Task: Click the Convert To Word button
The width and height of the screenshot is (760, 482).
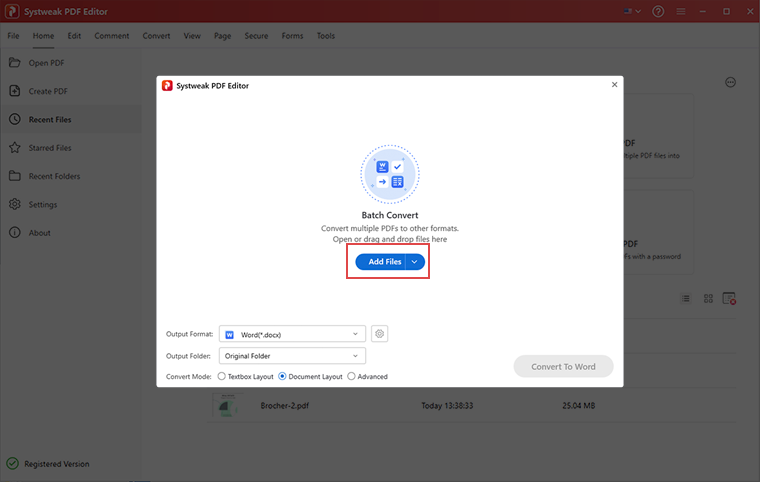Action: click(563, 367)
